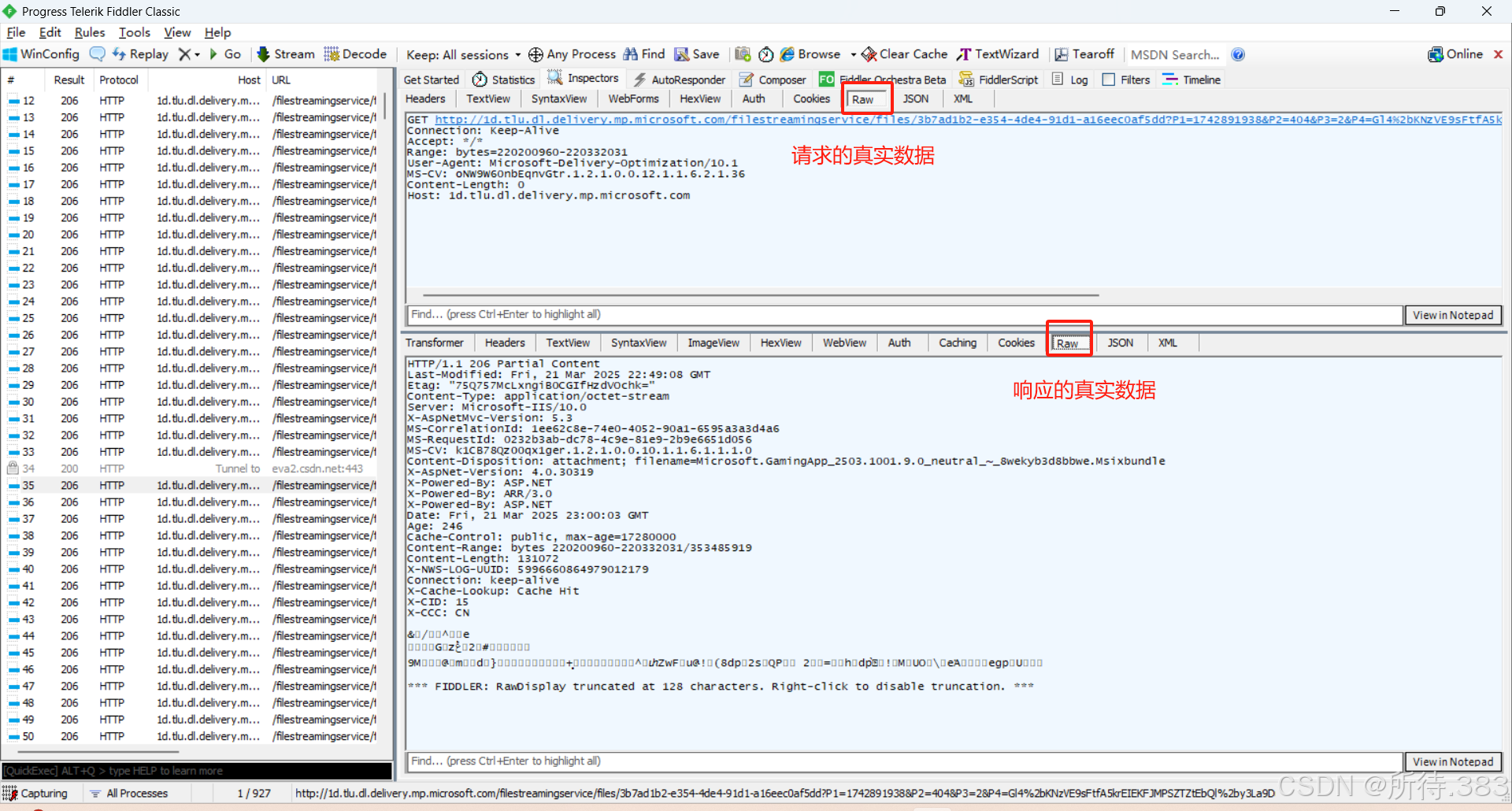Viewport: 1512px width, 811px height.
Task: Open TextWizard tool
Action: click(x=998, y=54)
